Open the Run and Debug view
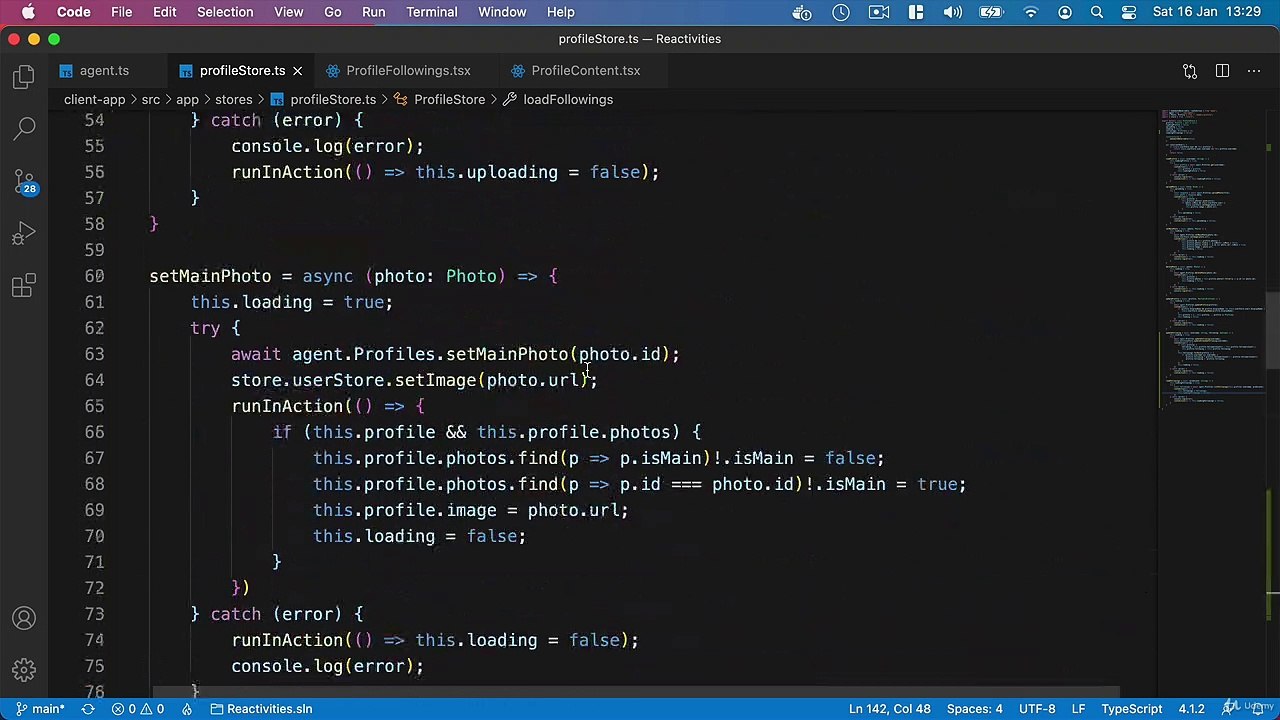Image resolution: width=1280 pixels, height=720 pixels. point(24,234)
